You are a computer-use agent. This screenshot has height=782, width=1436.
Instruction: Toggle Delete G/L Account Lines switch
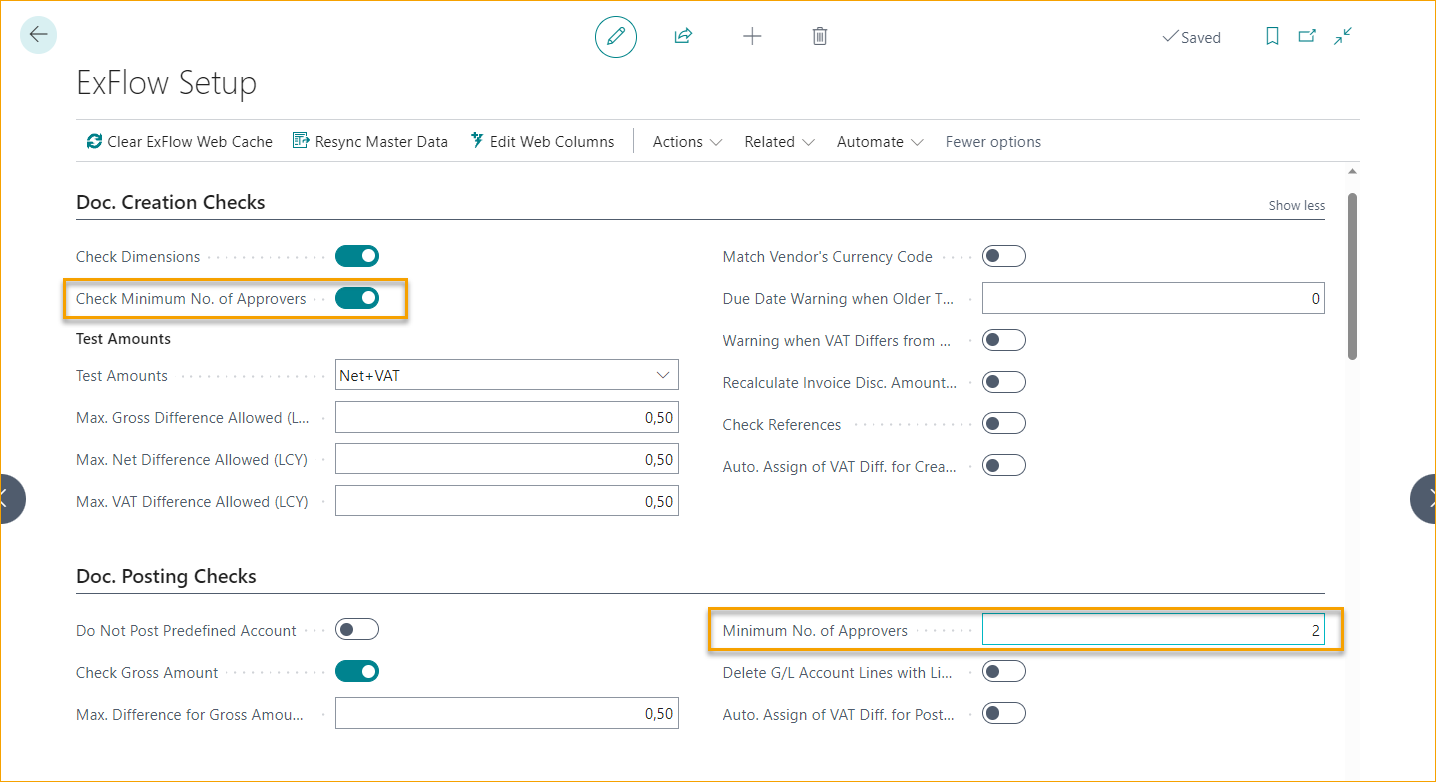pos(1004,672)
